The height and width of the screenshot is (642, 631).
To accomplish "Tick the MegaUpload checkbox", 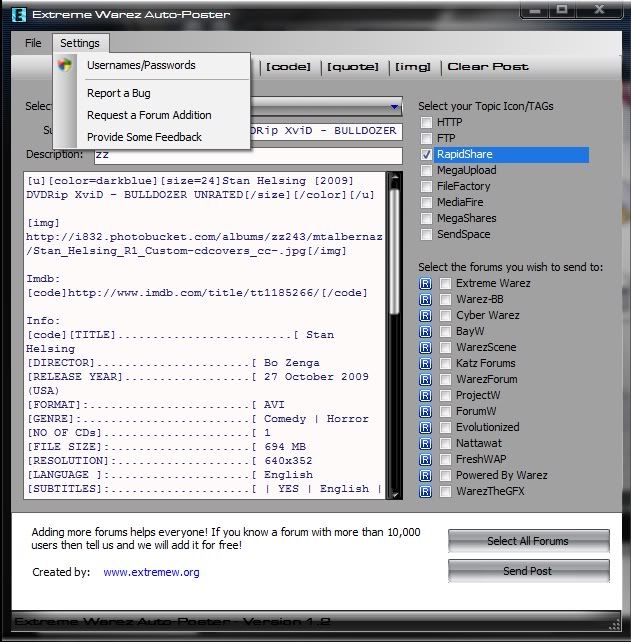I will (x=426, y=170).
